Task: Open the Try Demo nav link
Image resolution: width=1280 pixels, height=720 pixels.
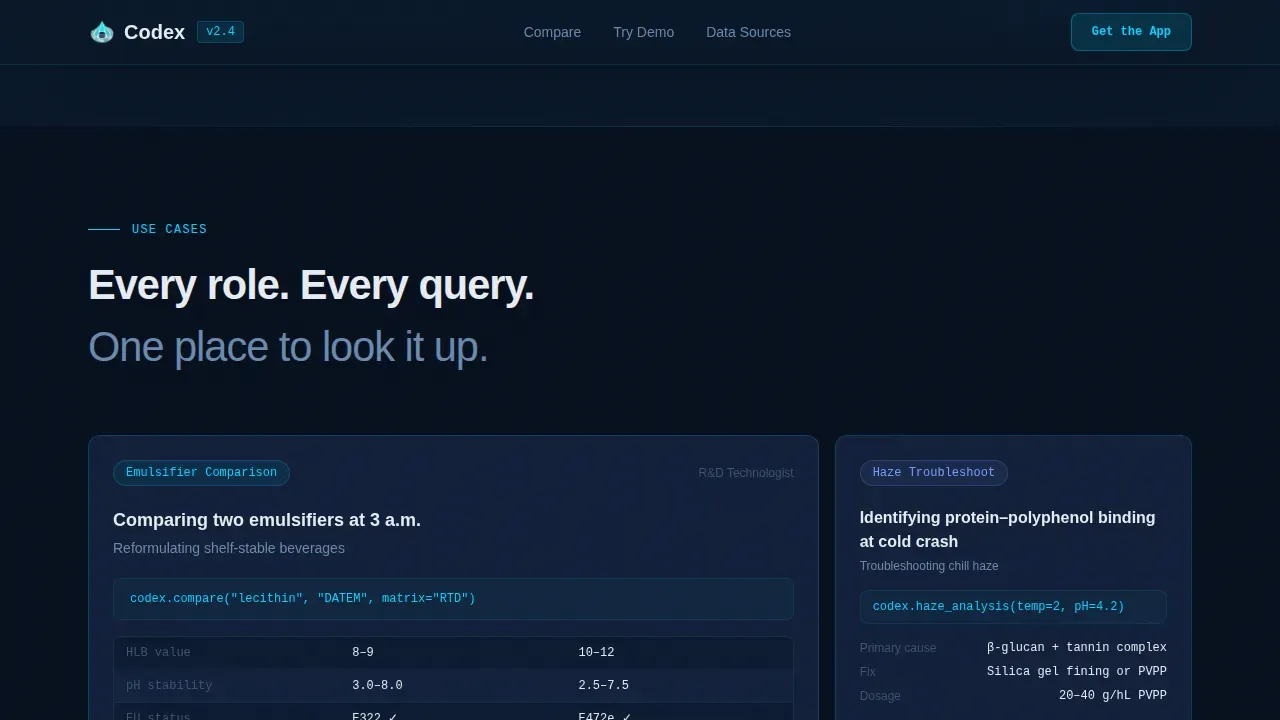Action: click(643, 32)
